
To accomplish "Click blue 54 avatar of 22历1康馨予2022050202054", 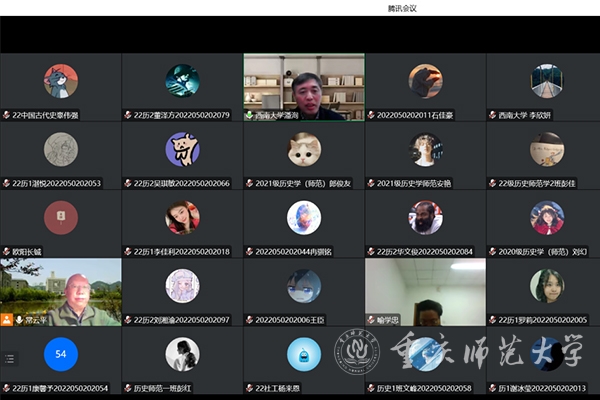I will 61,353.
